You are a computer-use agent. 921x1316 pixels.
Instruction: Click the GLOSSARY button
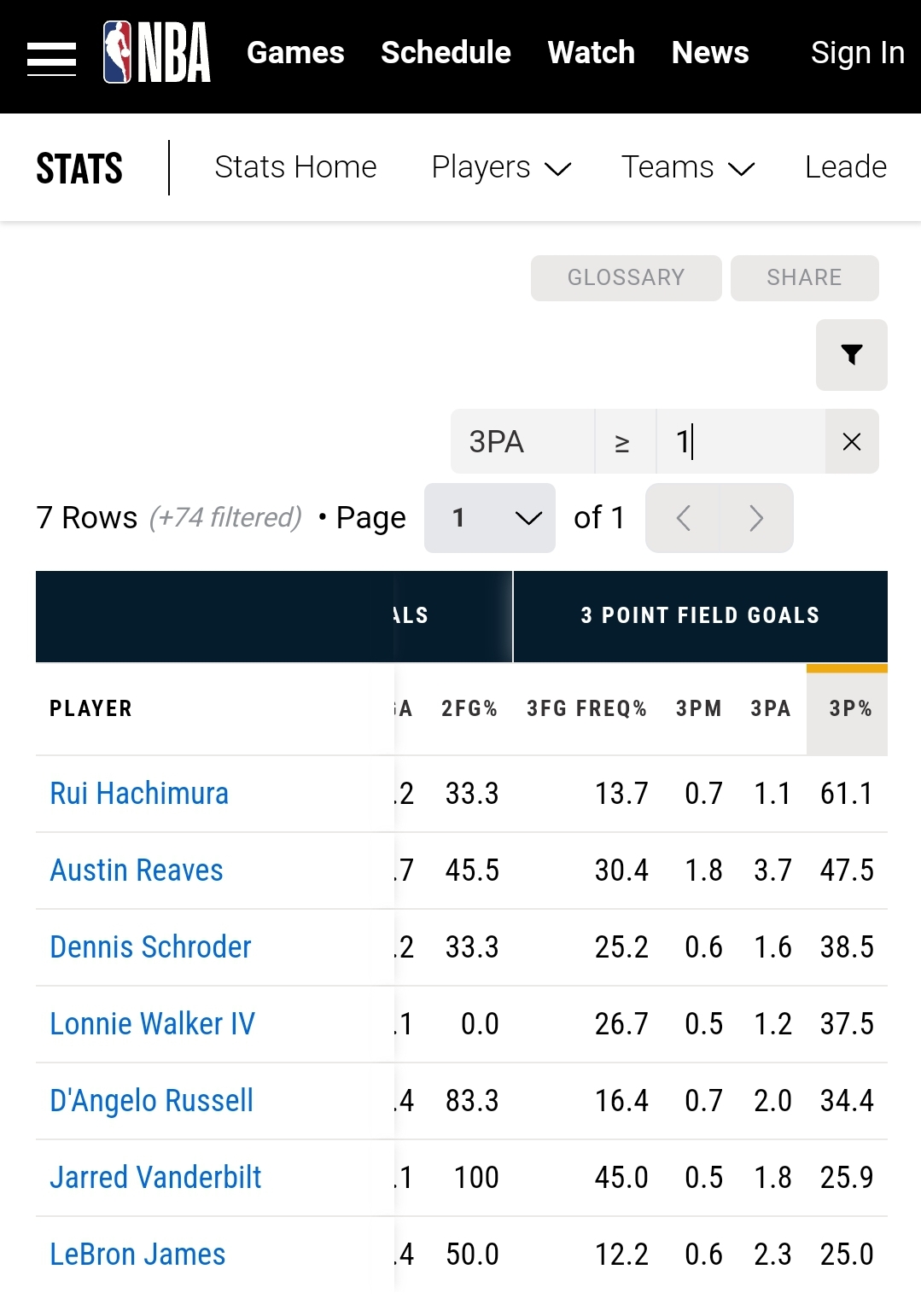(627, 278)
